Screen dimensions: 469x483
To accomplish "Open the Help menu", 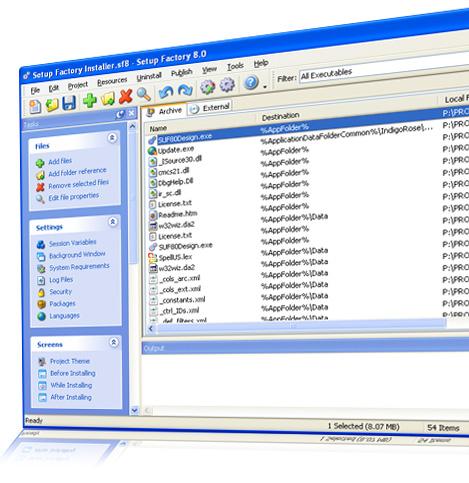I will [261, 63].
